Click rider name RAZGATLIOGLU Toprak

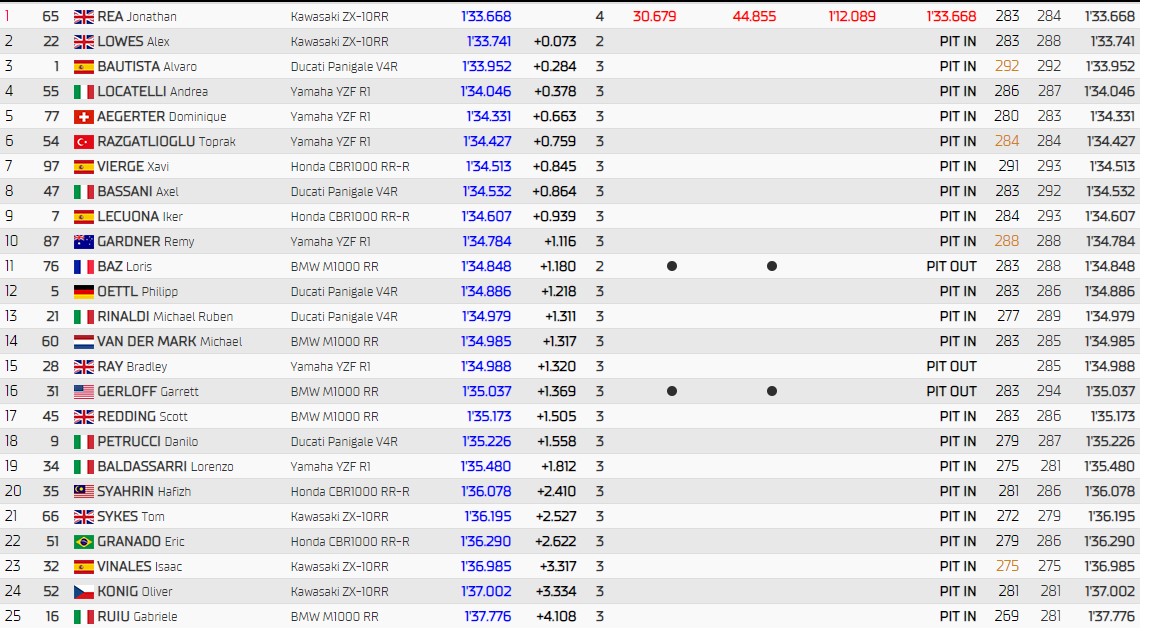[x=167, y=141]
